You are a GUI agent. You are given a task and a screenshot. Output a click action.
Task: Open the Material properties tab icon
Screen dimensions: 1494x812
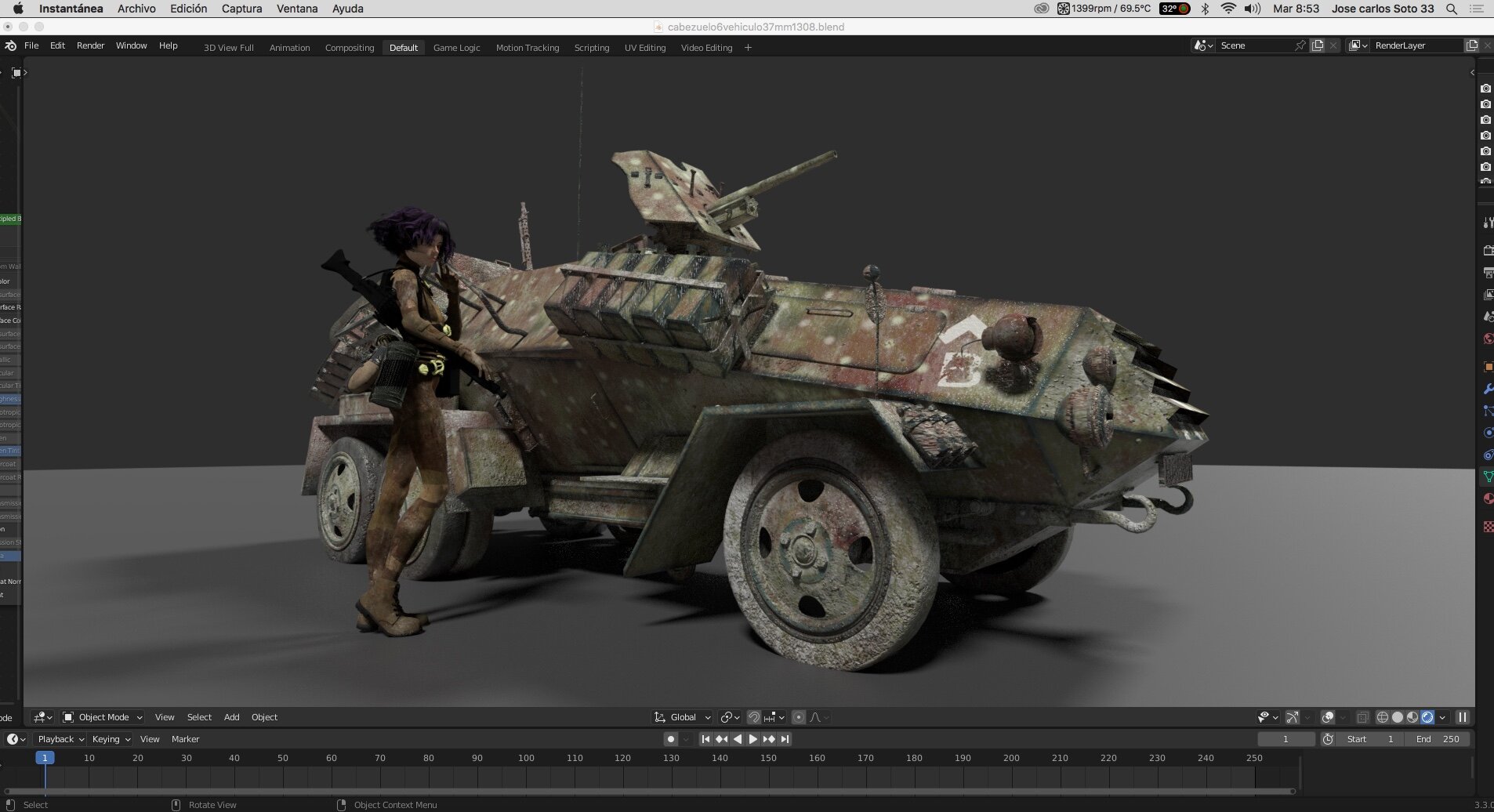(1487, 498)
